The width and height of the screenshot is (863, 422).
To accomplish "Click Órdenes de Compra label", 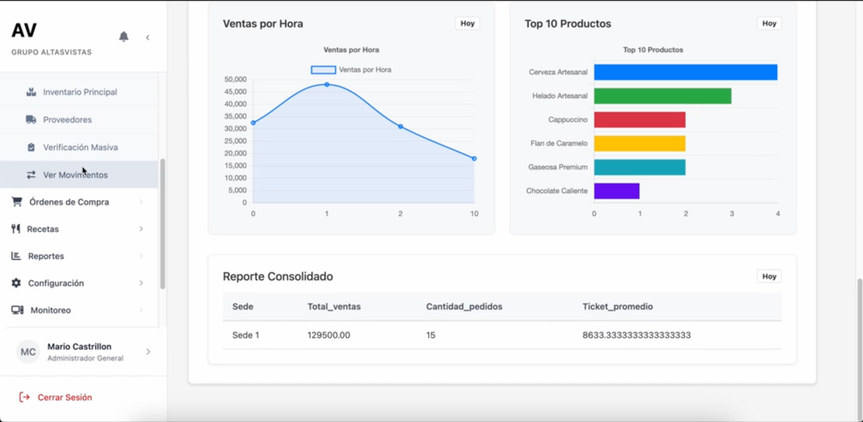I will click(69, 202).
